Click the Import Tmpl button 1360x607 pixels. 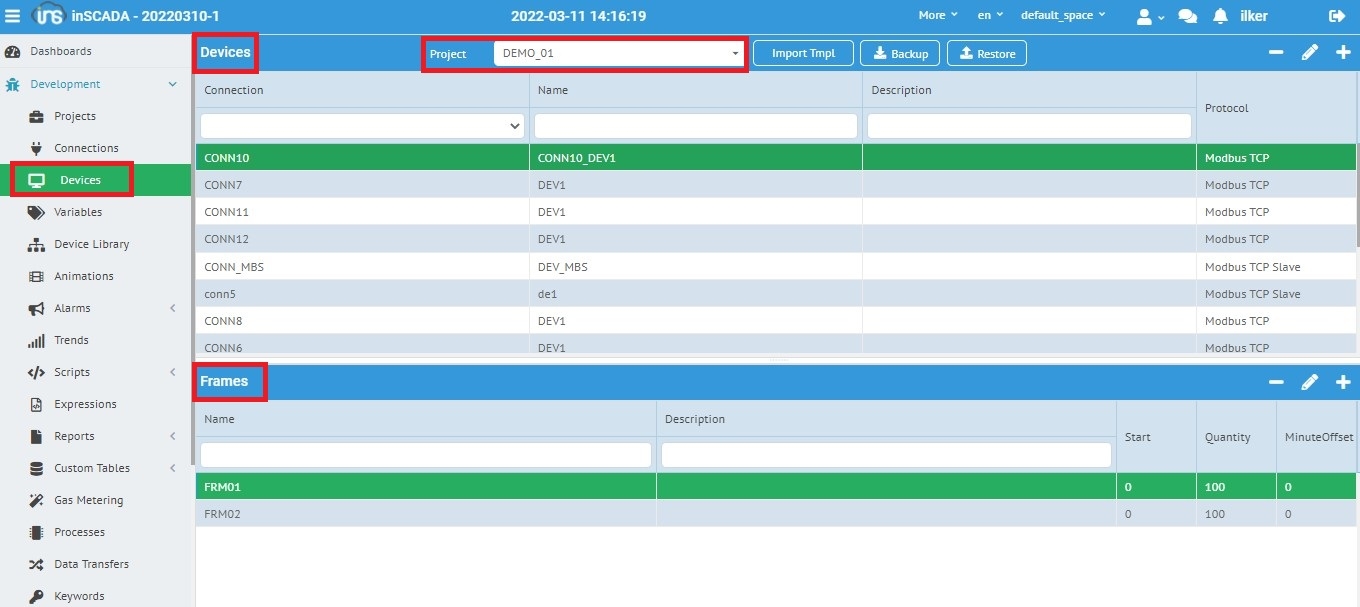(803, 54)
